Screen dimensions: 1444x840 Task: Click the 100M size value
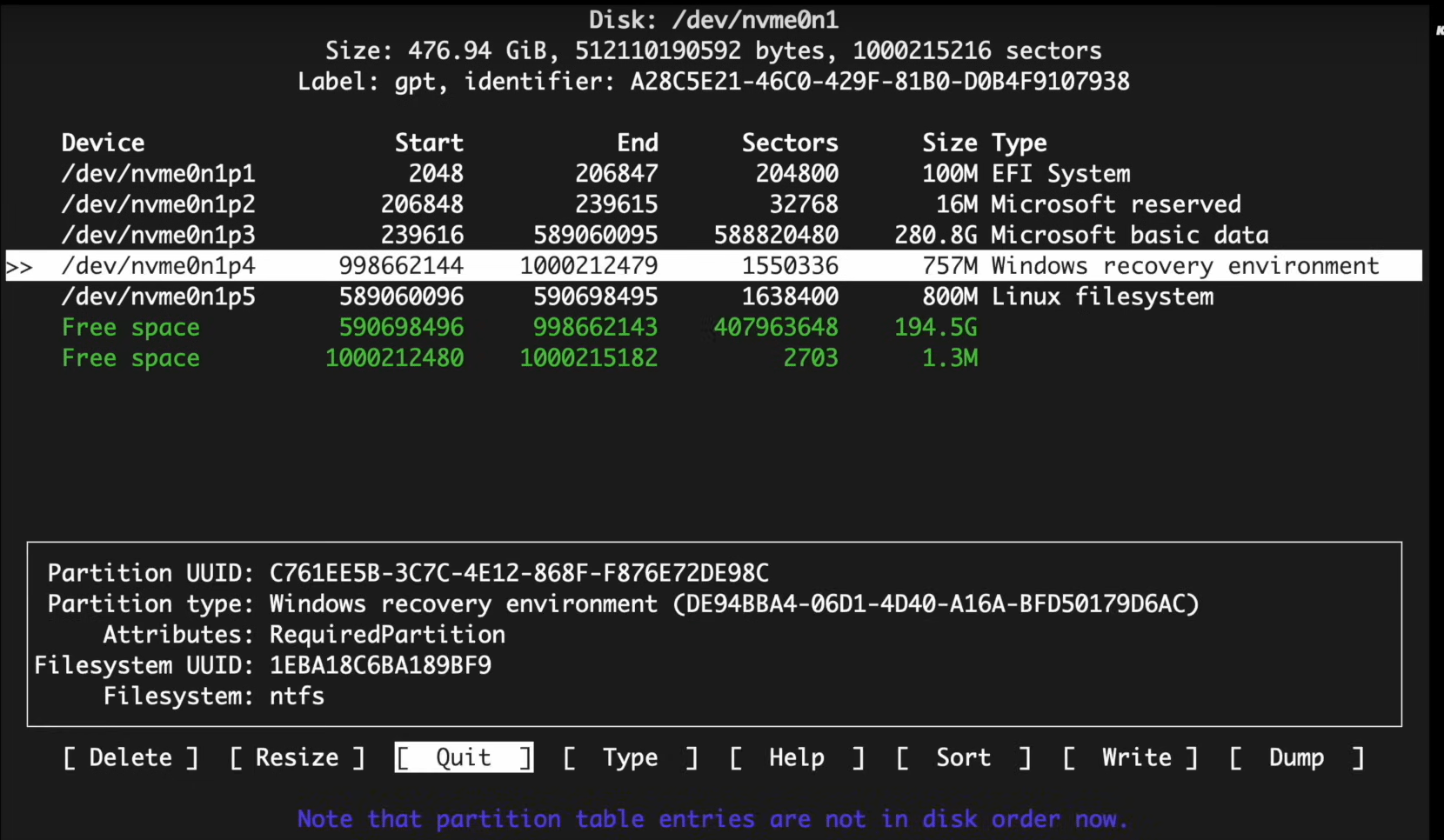pyautogui.click(x=950, y=174)
